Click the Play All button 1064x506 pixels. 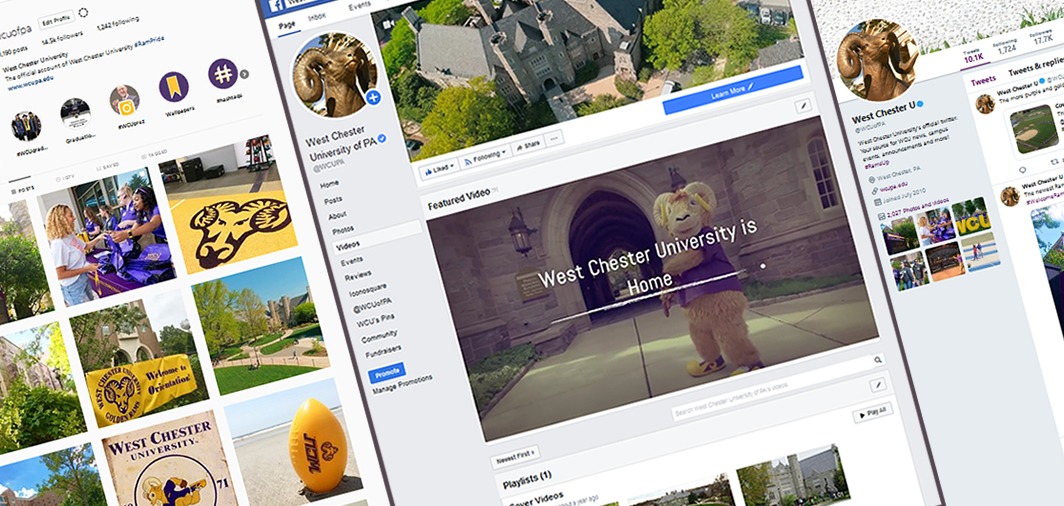pos(873,412)
